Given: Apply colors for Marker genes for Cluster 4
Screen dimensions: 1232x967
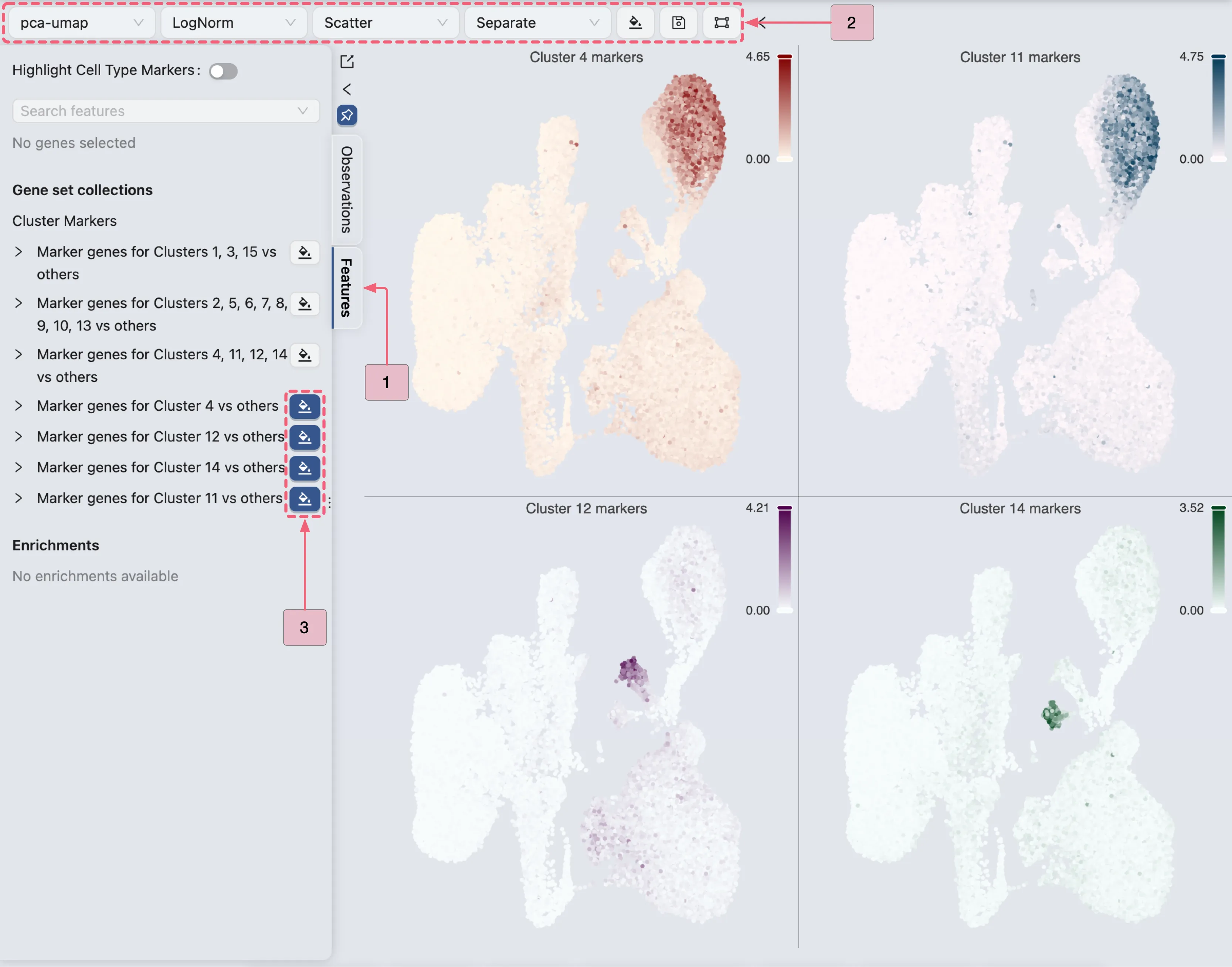Looking at the screenshot, I should click(305, 406).
